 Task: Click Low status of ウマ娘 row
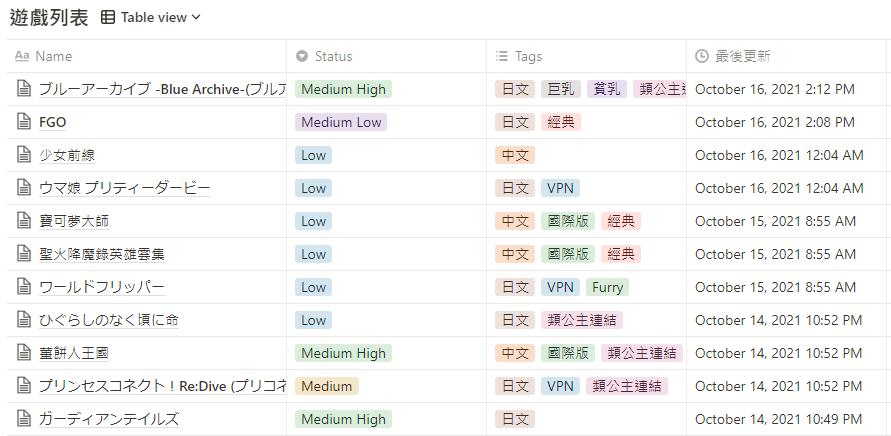point(313,188)
